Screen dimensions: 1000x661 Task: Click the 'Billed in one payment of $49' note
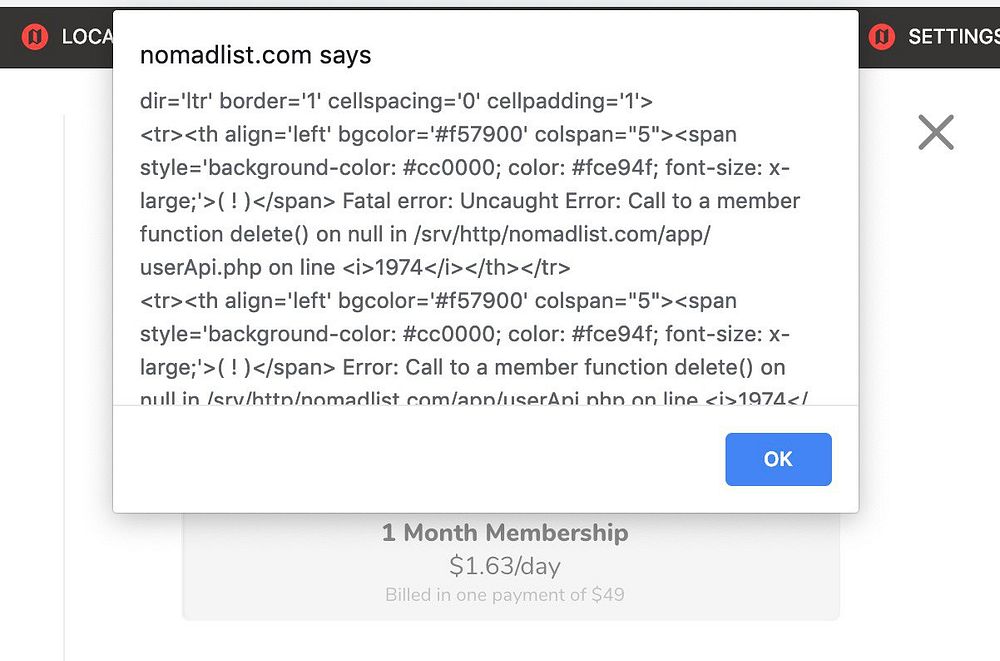505,595
